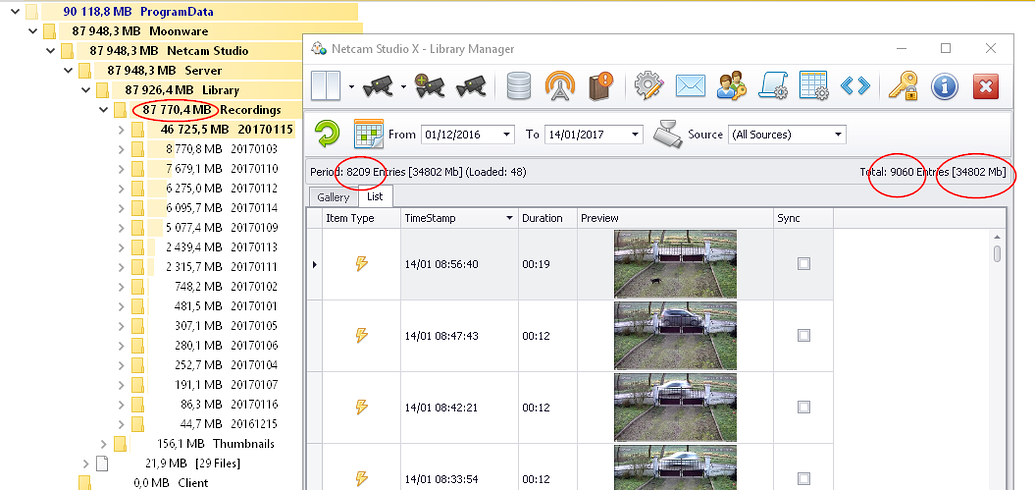Open the library database icon
This screenshot has width=1035, height=490.
(x=517, y=86)
